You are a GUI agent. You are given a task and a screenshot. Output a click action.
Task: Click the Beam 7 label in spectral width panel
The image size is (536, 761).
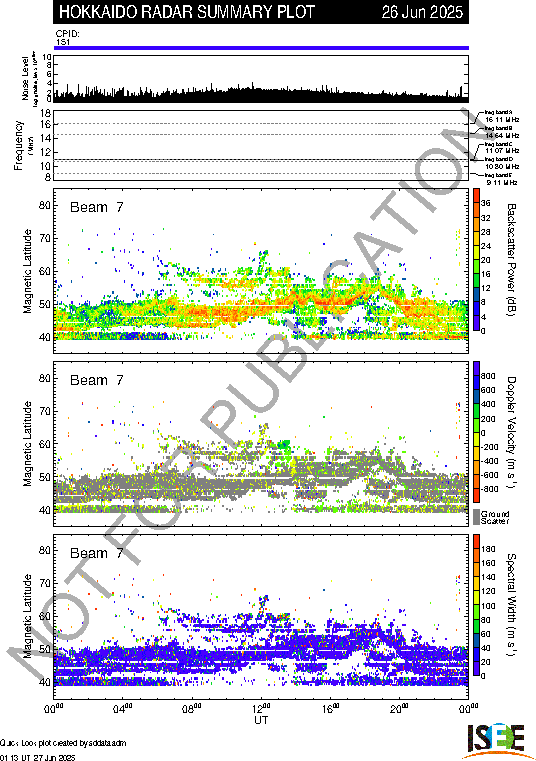pos(97,553)
